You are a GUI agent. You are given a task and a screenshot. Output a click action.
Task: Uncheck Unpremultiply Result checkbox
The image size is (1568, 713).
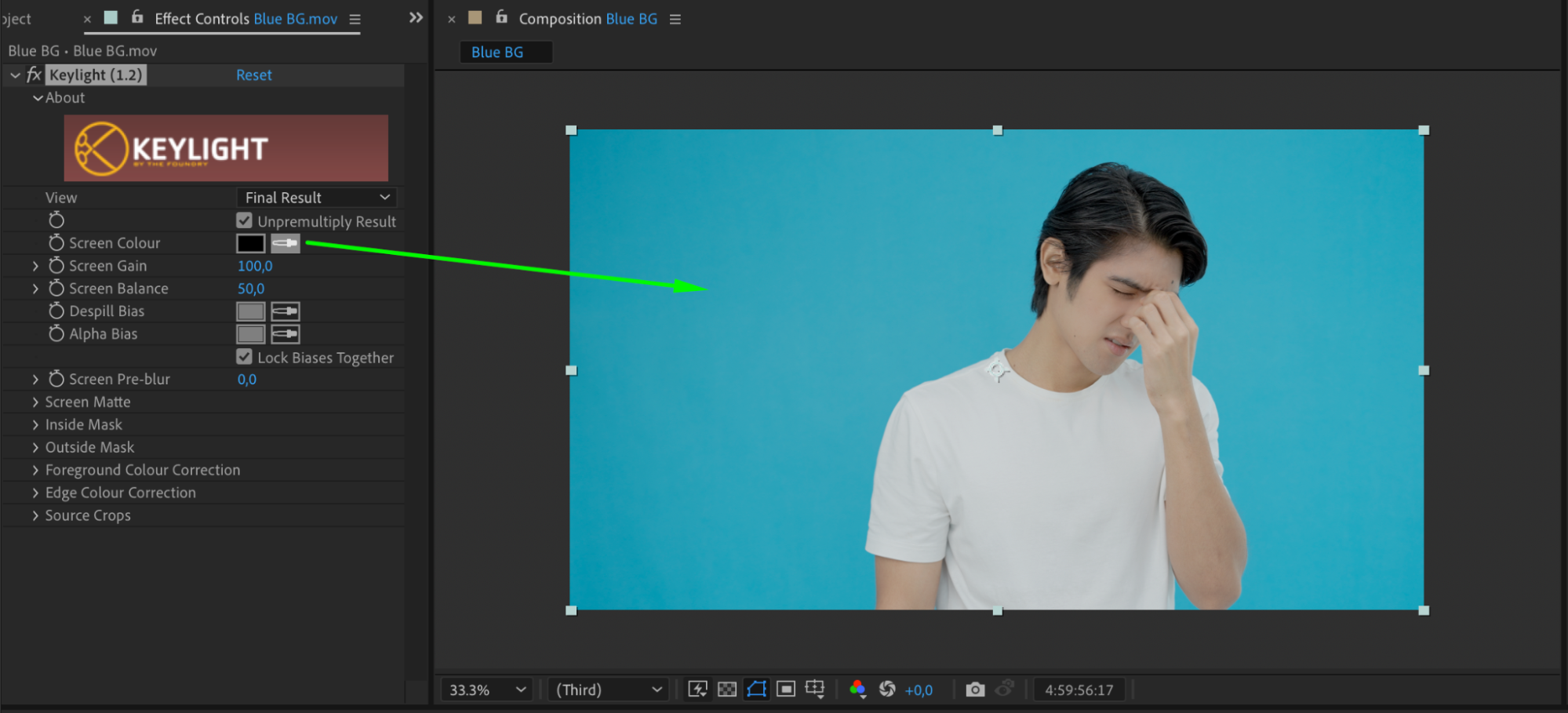tap(245, 221)
